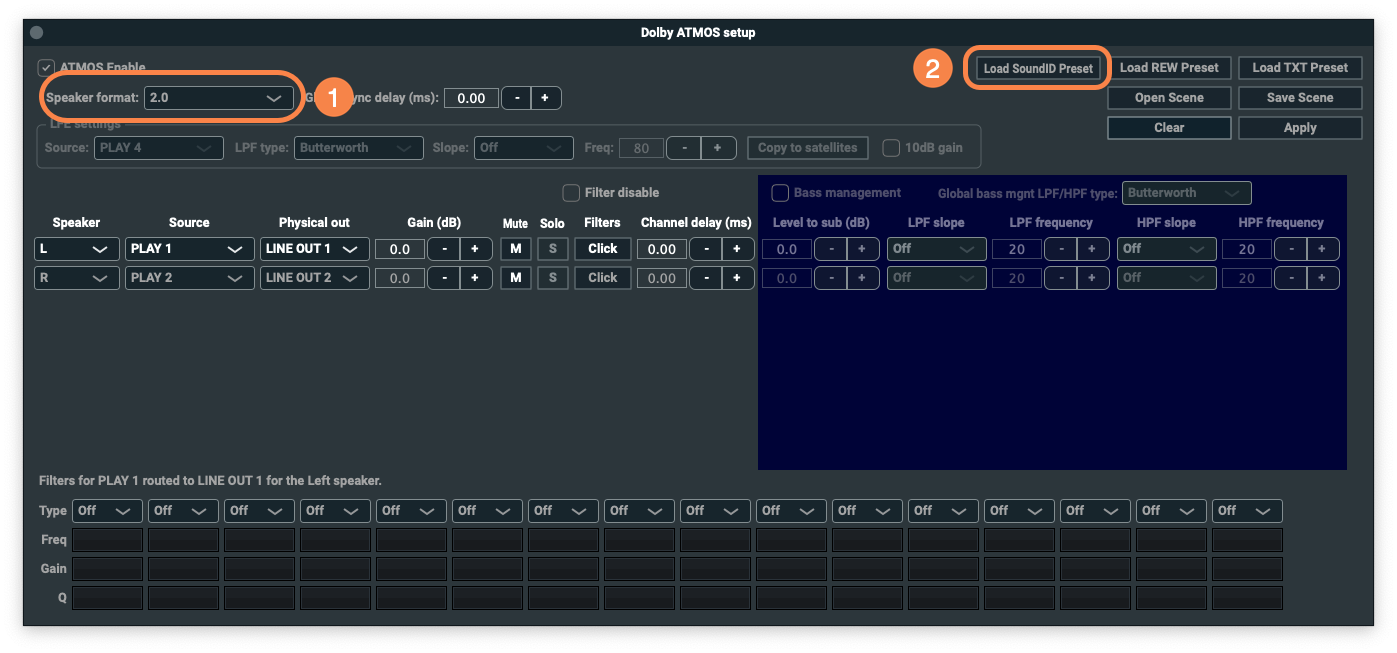
Task: Open LPF slope dropdown in first row
Action: pyautogui.click(x=937, y=249)
